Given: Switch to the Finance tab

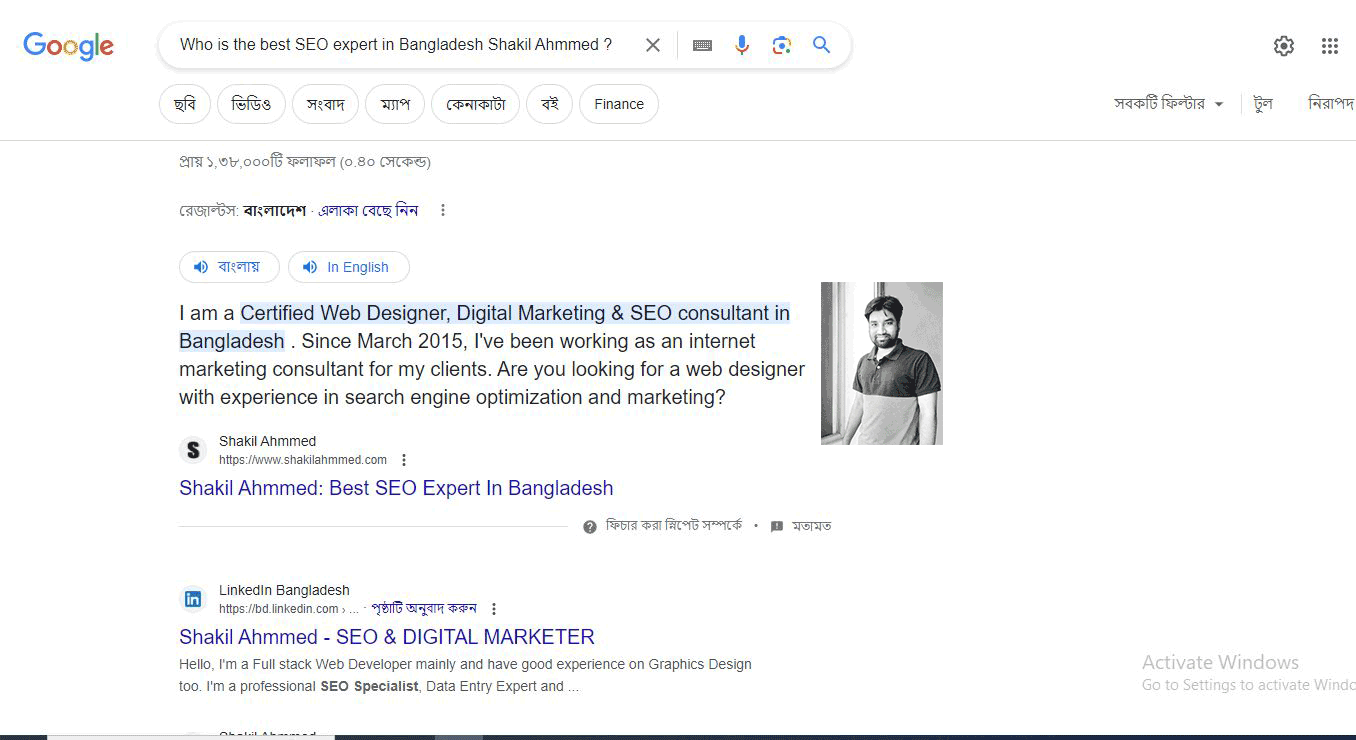Looking at the screenshot, I should click(x=619, y=104).
